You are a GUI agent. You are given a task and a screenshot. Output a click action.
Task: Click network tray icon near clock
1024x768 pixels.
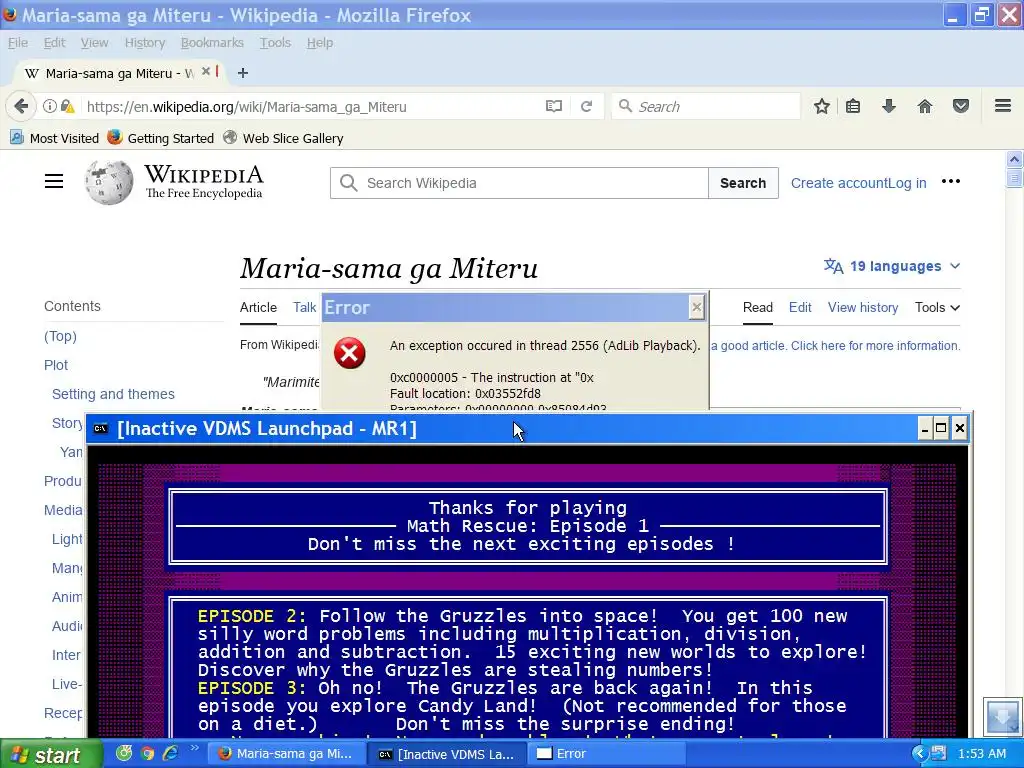[939, 754]
